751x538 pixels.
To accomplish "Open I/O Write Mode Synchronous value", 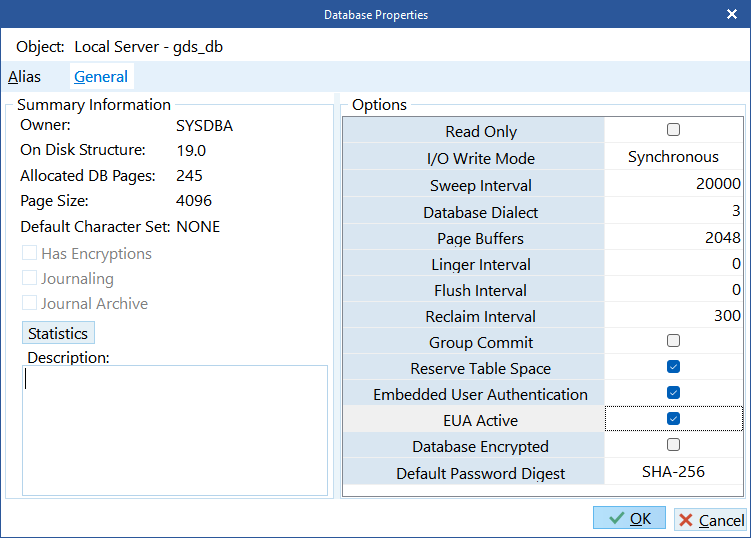I will coord(673,157).
